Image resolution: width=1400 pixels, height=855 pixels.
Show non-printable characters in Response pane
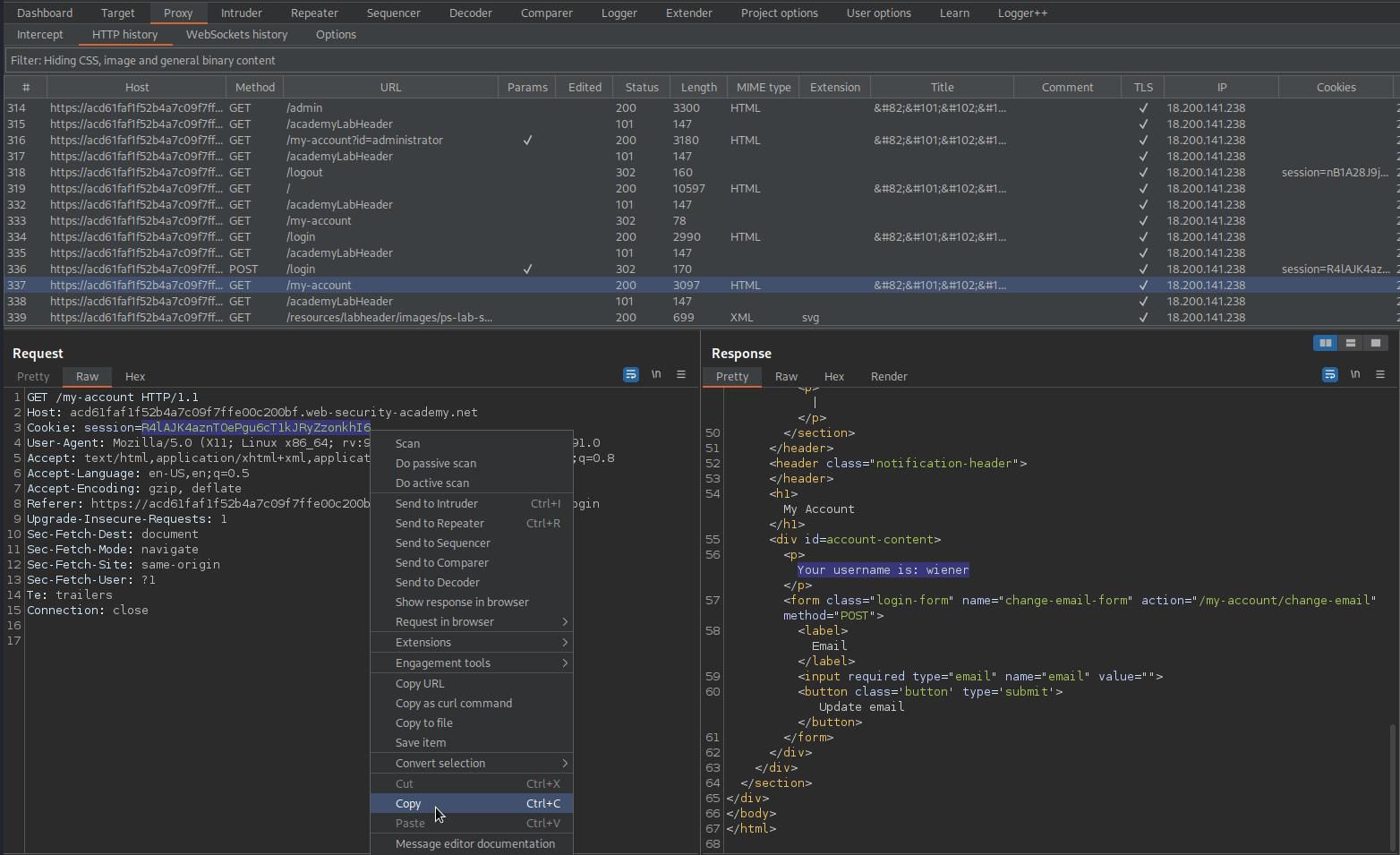(x=1355, y=374)
